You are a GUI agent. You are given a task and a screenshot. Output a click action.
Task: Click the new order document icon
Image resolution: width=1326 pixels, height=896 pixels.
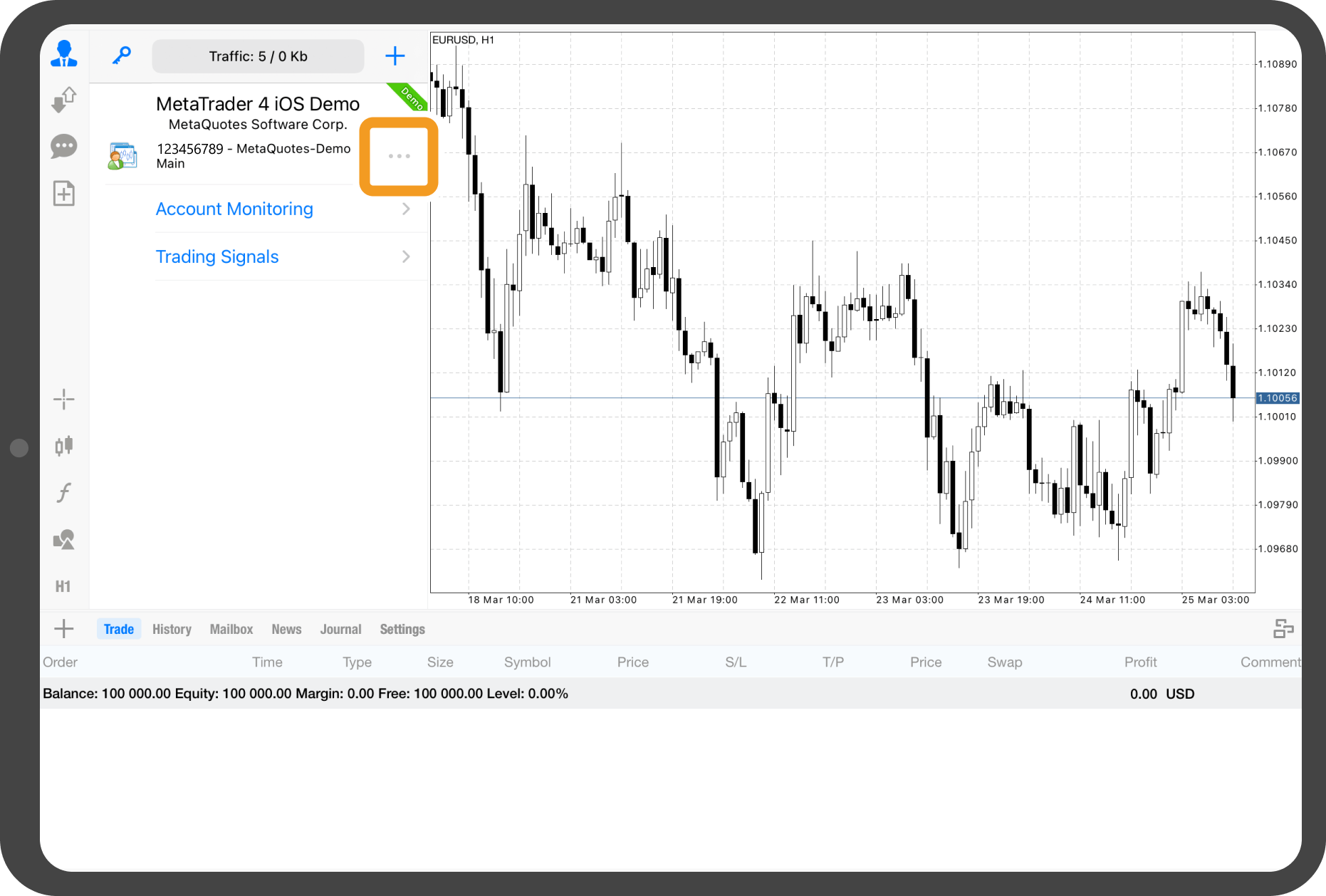64,194
